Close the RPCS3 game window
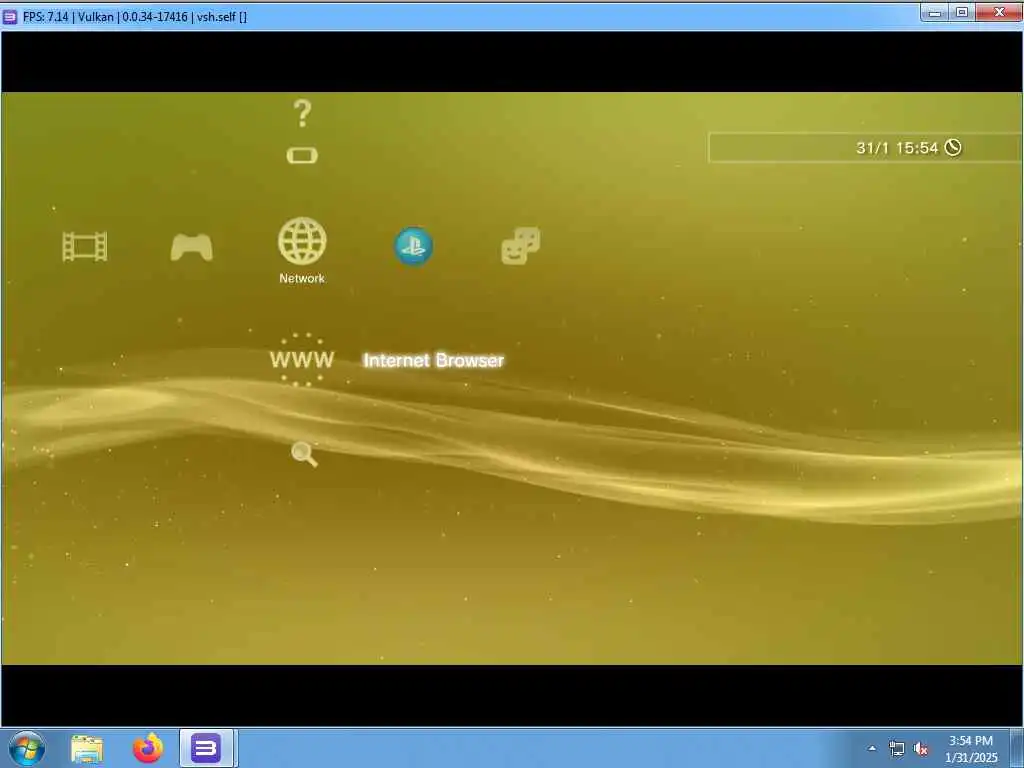The width and height of the screenshot is (1024, 768). click(x=999, y=12)
